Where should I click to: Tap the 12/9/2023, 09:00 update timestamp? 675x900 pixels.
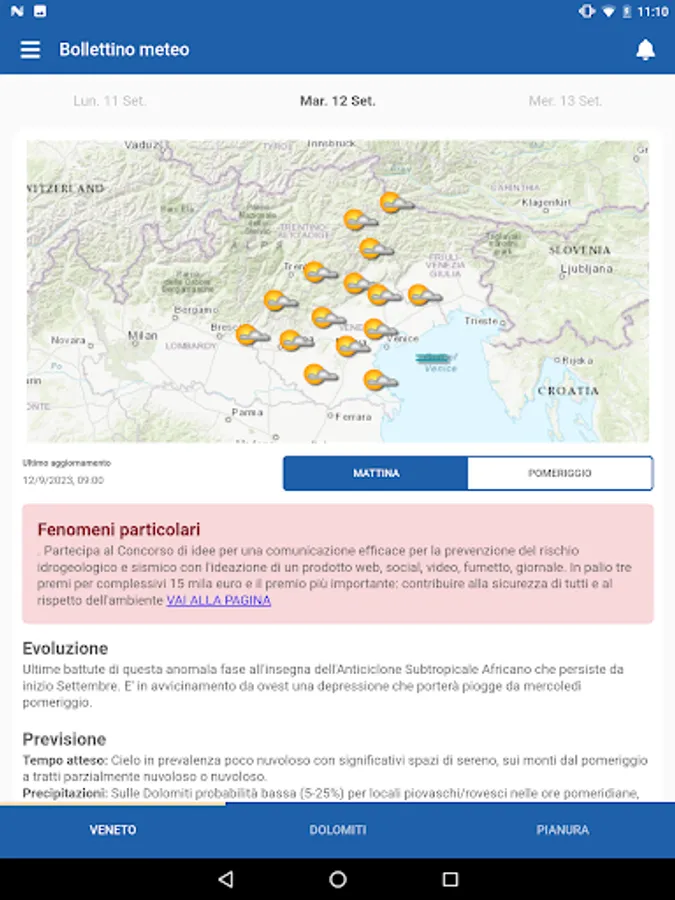63,480
